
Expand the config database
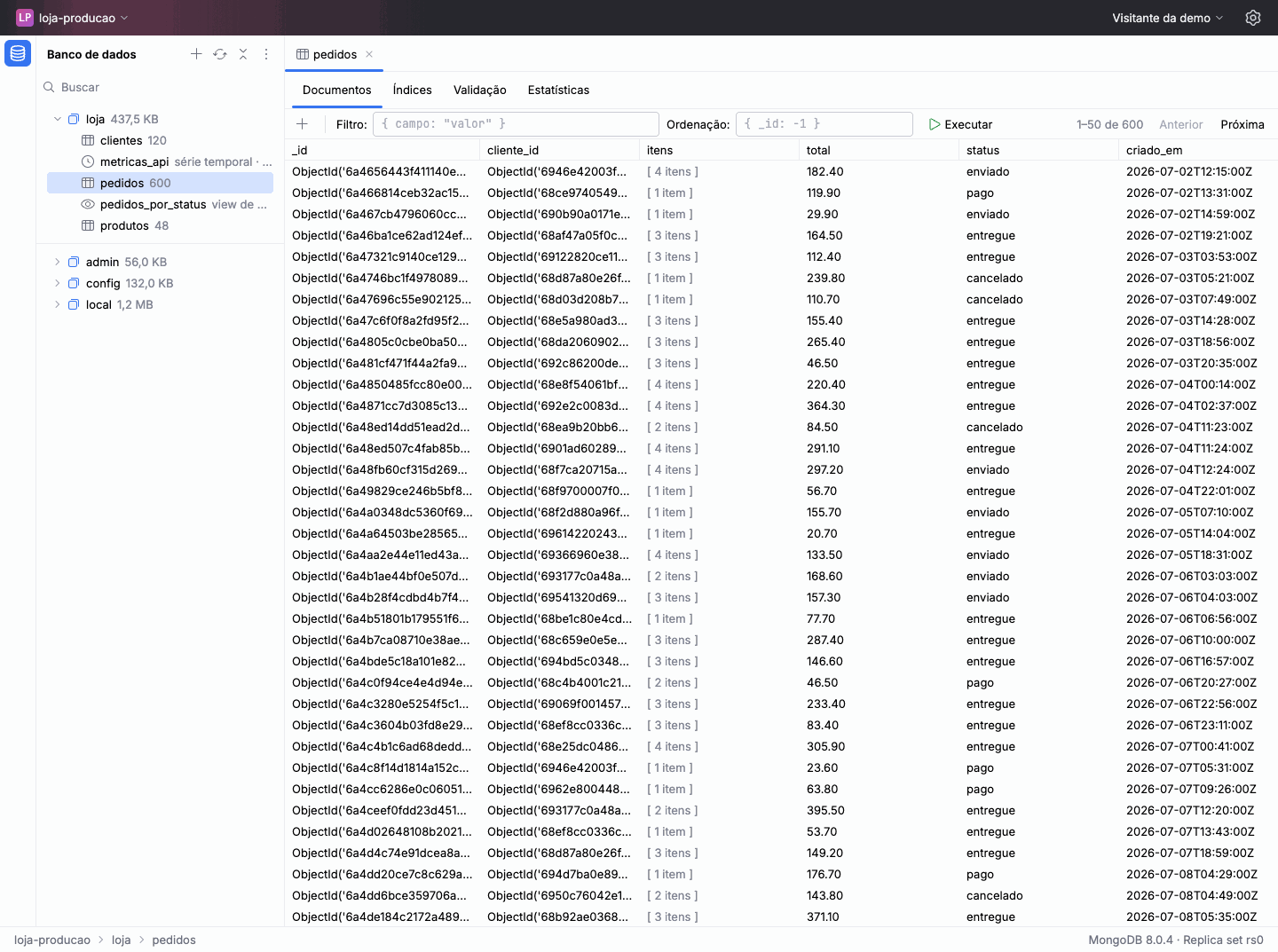58,283
